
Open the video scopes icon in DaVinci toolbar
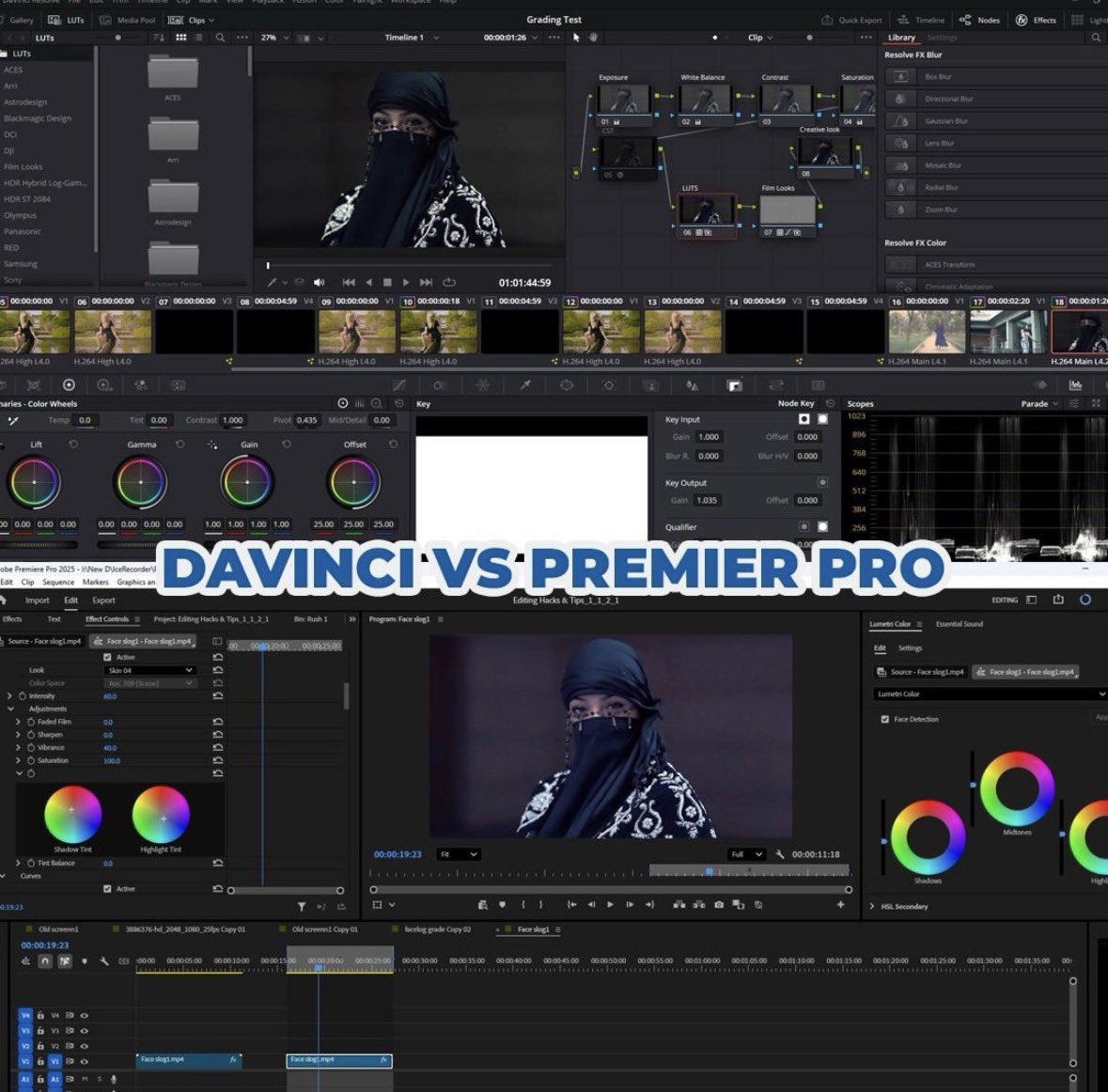1075,385
